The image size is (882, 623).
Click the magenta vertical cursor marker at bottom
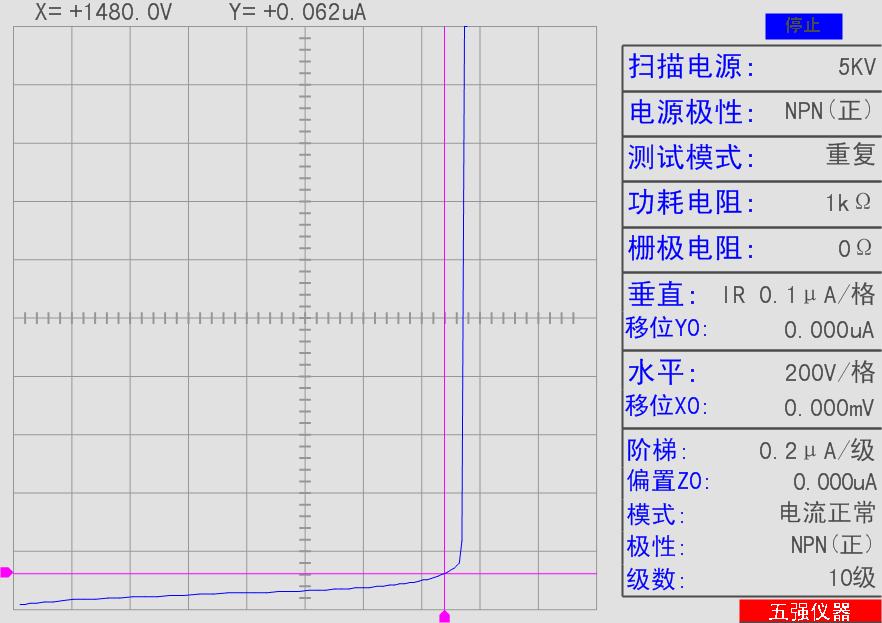(x=445, y=616)
